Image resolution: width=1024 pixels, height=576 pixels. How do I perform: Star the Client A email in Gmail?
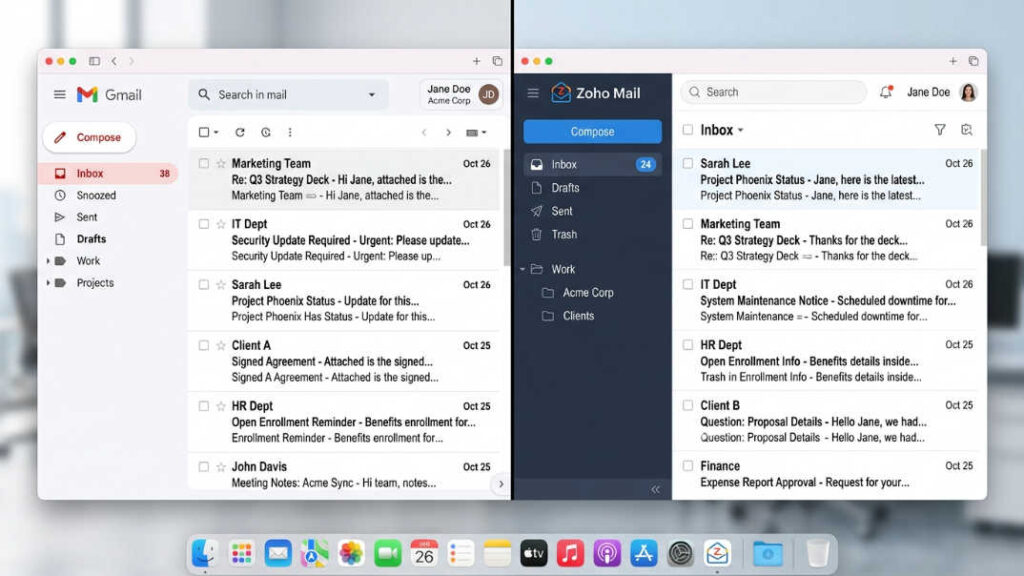[x=221, y=345]
